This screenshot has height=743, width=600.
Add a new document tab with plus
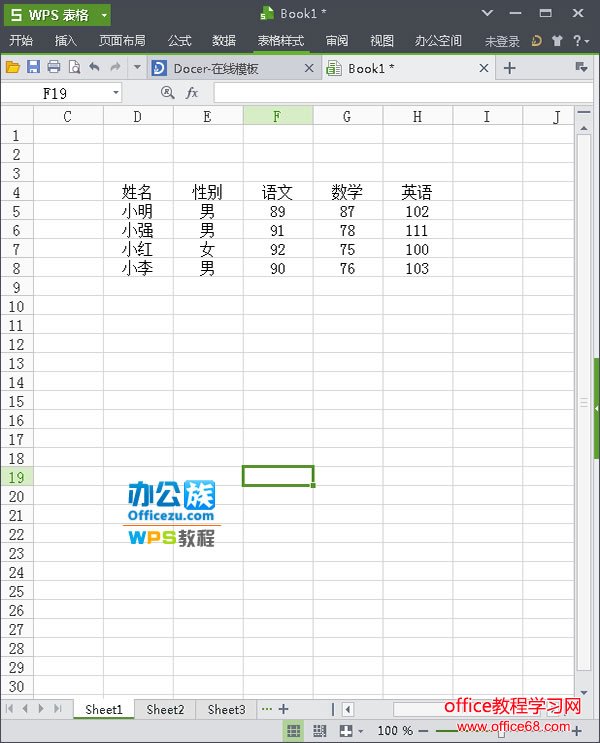point(509,68)
